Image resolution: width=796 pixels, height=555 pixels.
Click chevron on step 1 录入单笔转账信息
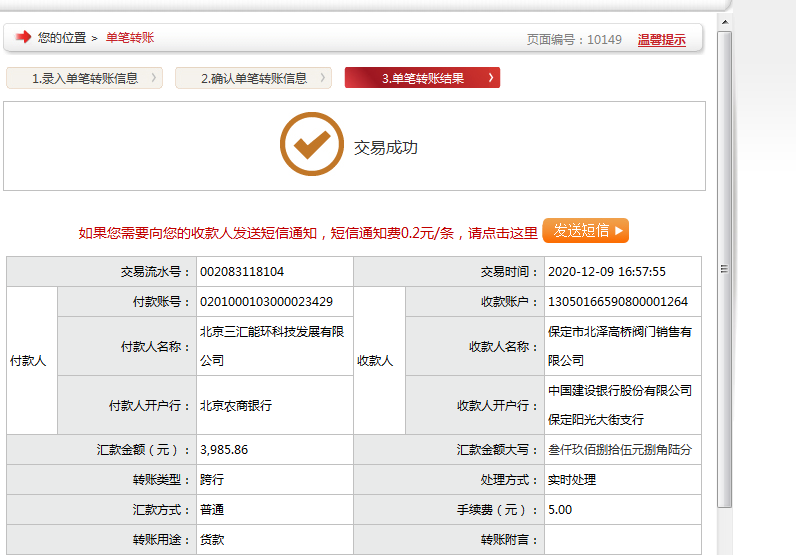(154, 78)
